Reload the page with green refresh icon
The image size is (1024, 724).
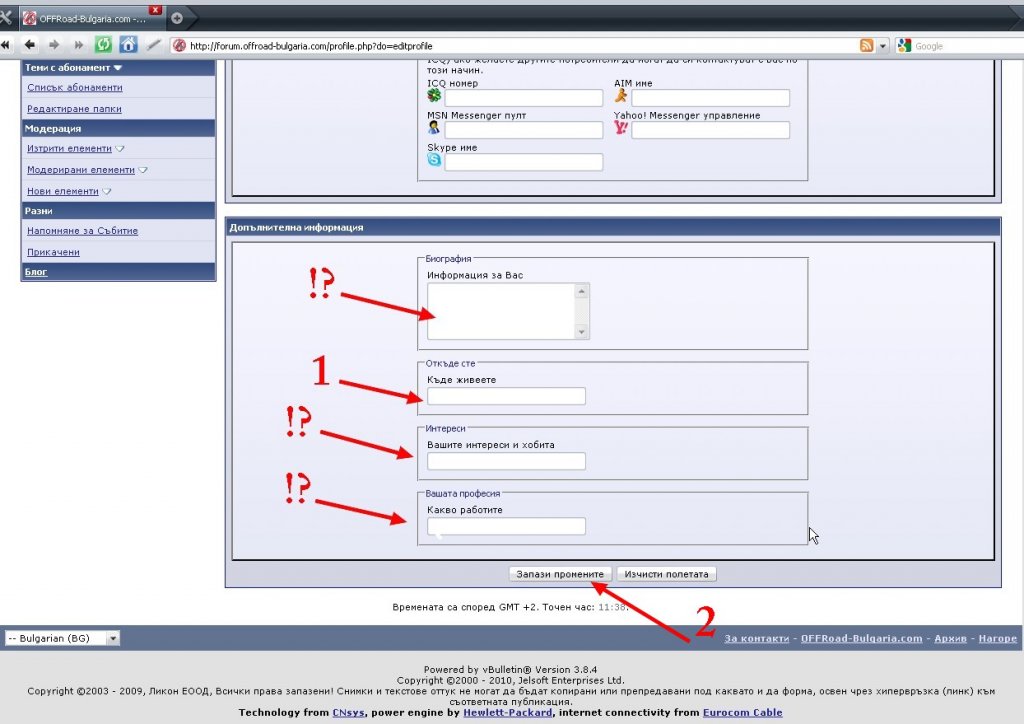click(103, 44)
